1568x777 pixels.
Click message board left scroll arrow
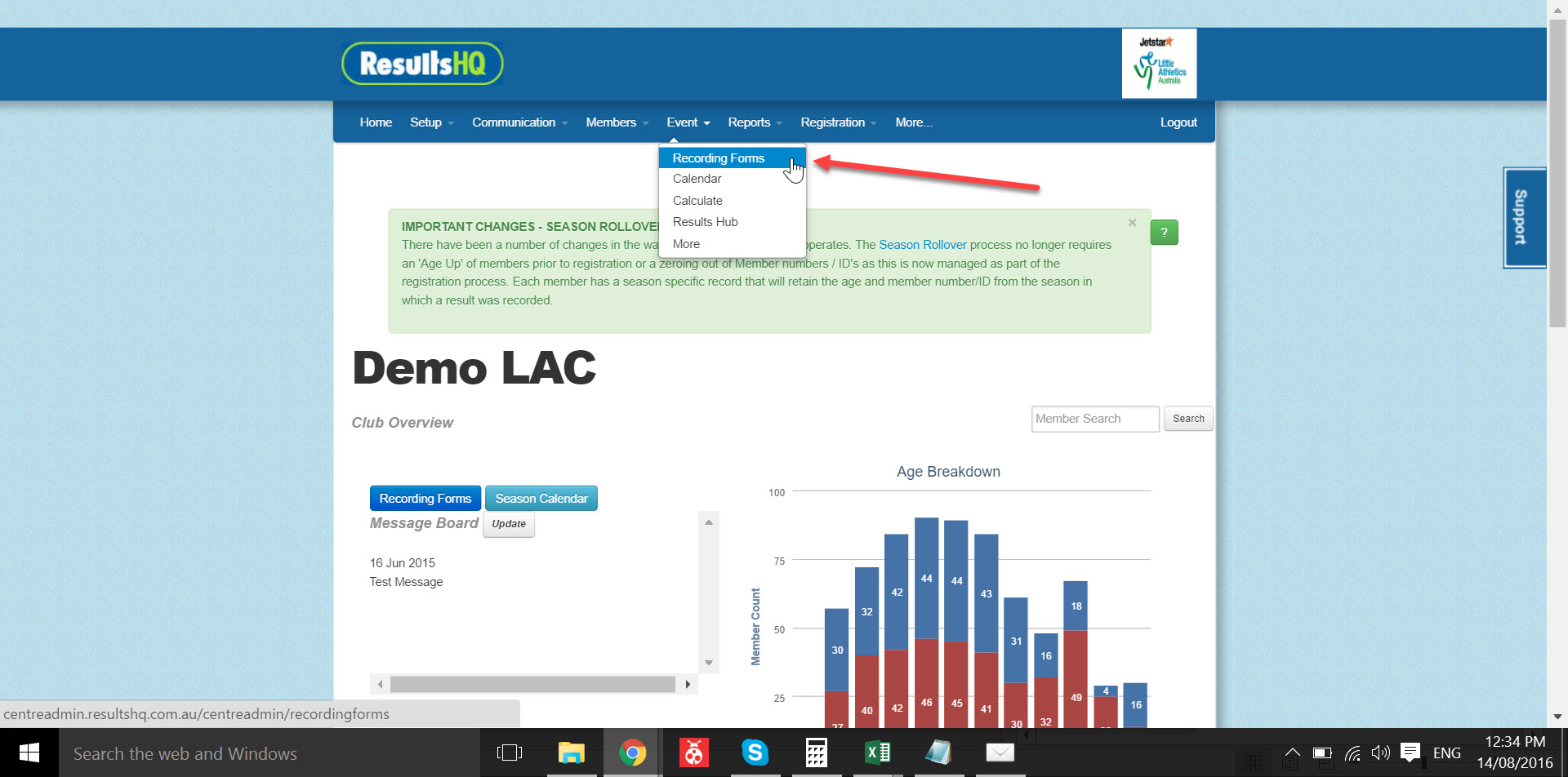[380, 684]
